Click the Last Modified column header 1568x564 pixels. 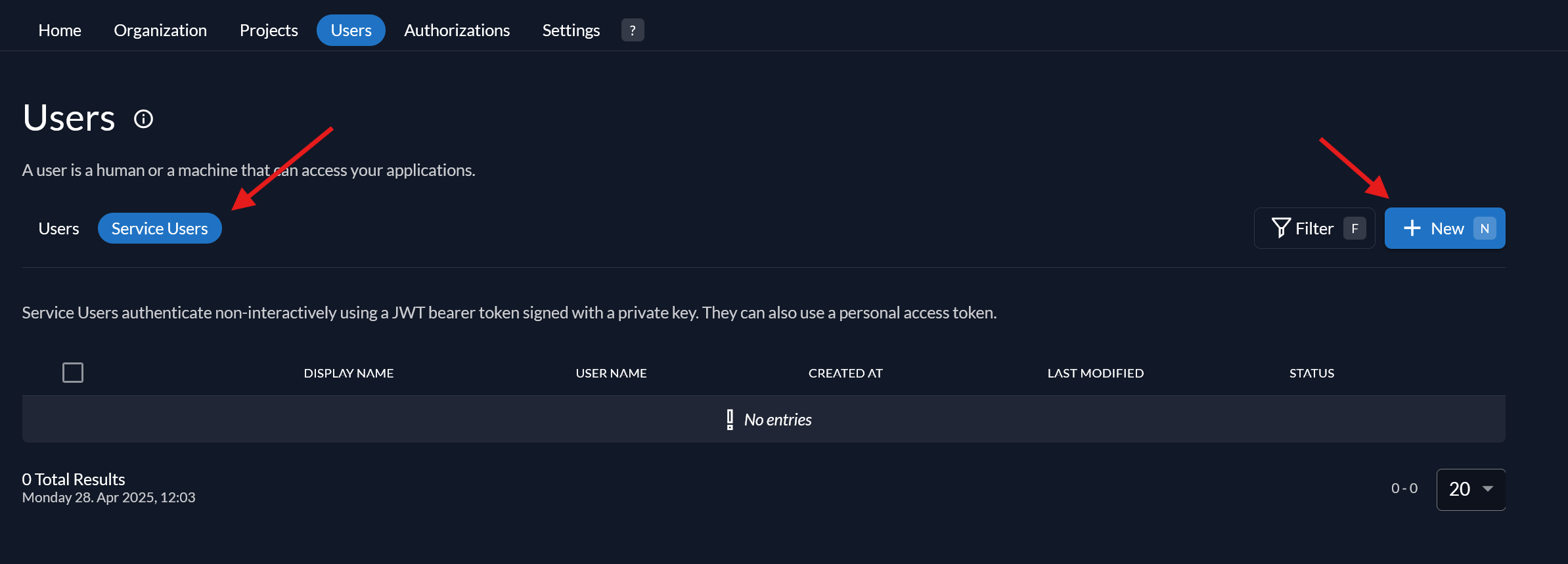[x=1095, y=373]
